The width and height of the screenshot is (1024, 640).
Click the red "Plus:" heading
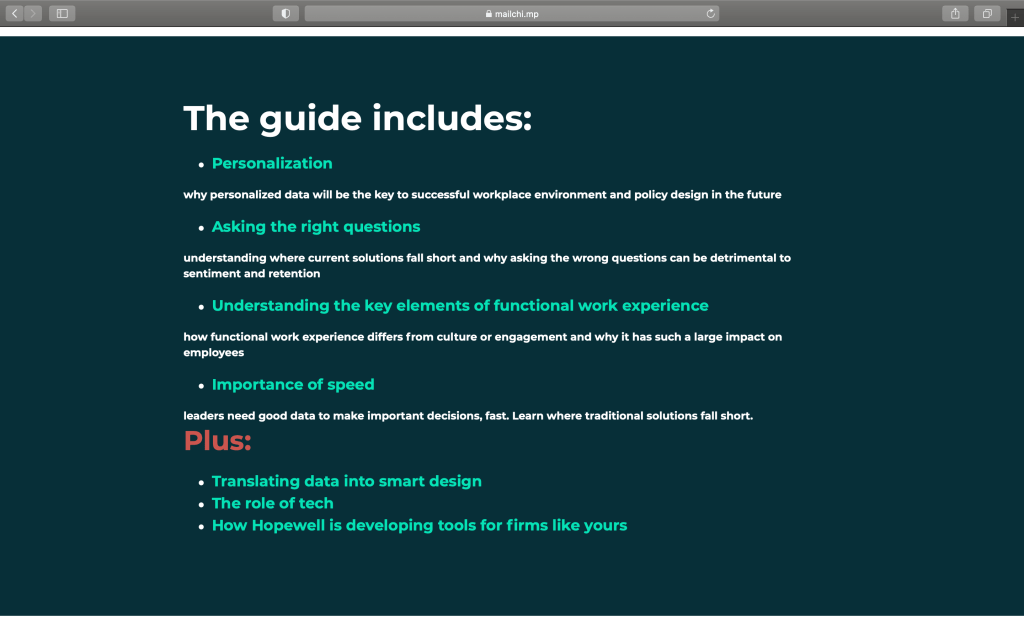coord(217,440)
